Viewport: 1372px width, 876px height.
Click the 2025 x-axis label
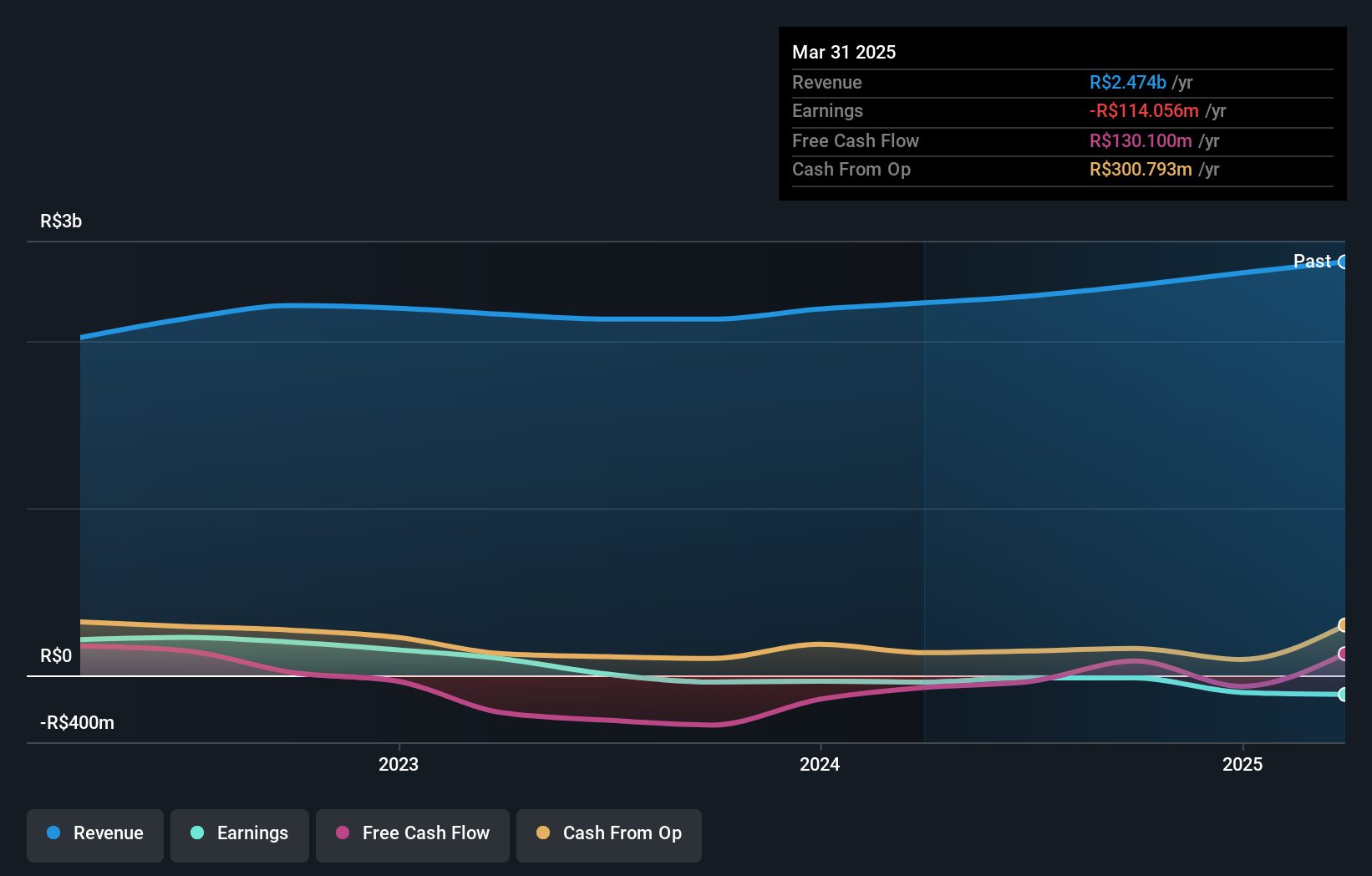tap(1242, 764)
